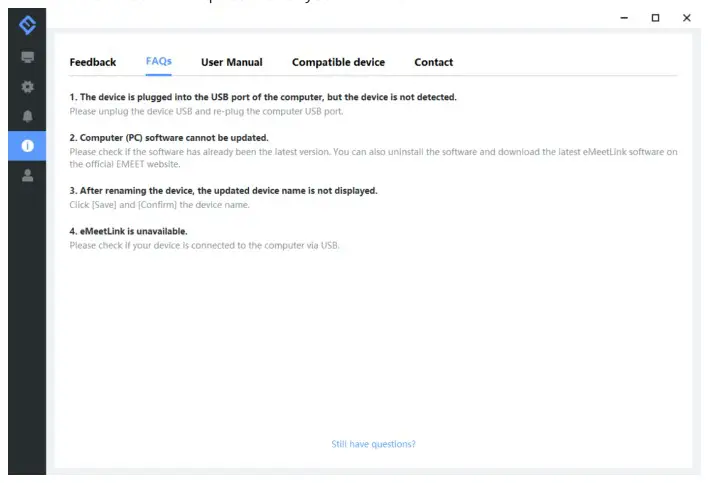Click FAQ 4 'eMeetLink is unavailable'

coord(128,231)
